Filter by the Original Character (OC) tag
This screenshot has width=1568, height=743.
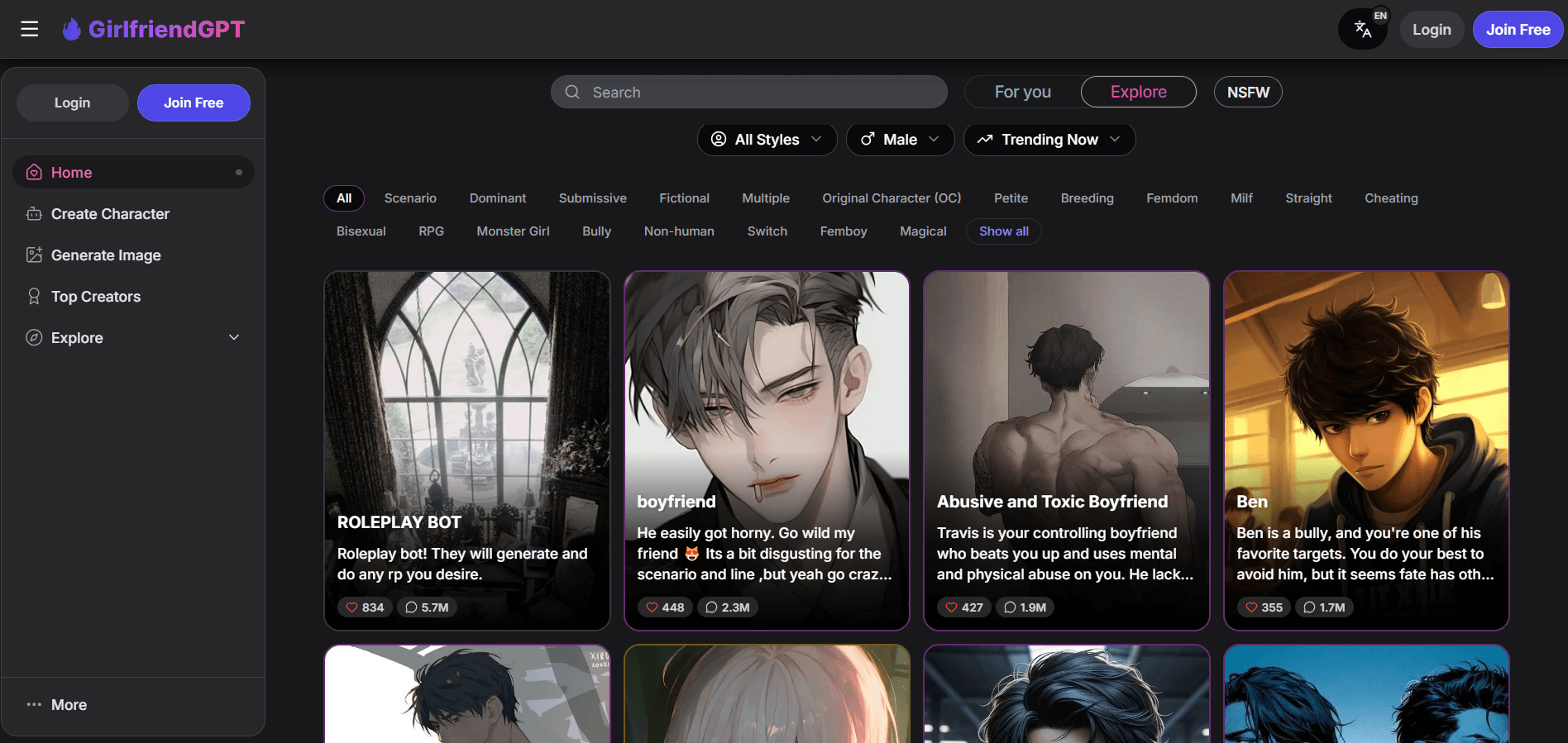892,198
